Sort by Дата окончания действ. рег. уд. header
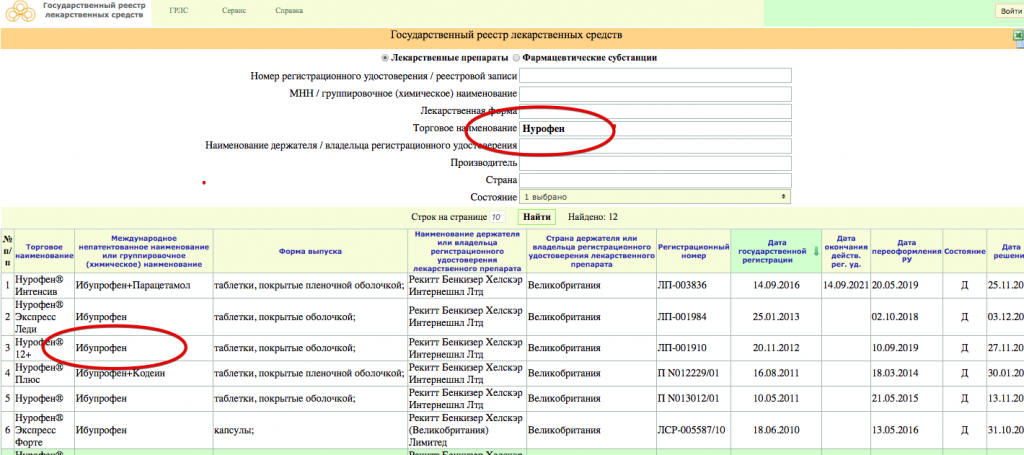Image resolution: width=1024 pixels, height=455 pixels. click(x=846, y=251)
